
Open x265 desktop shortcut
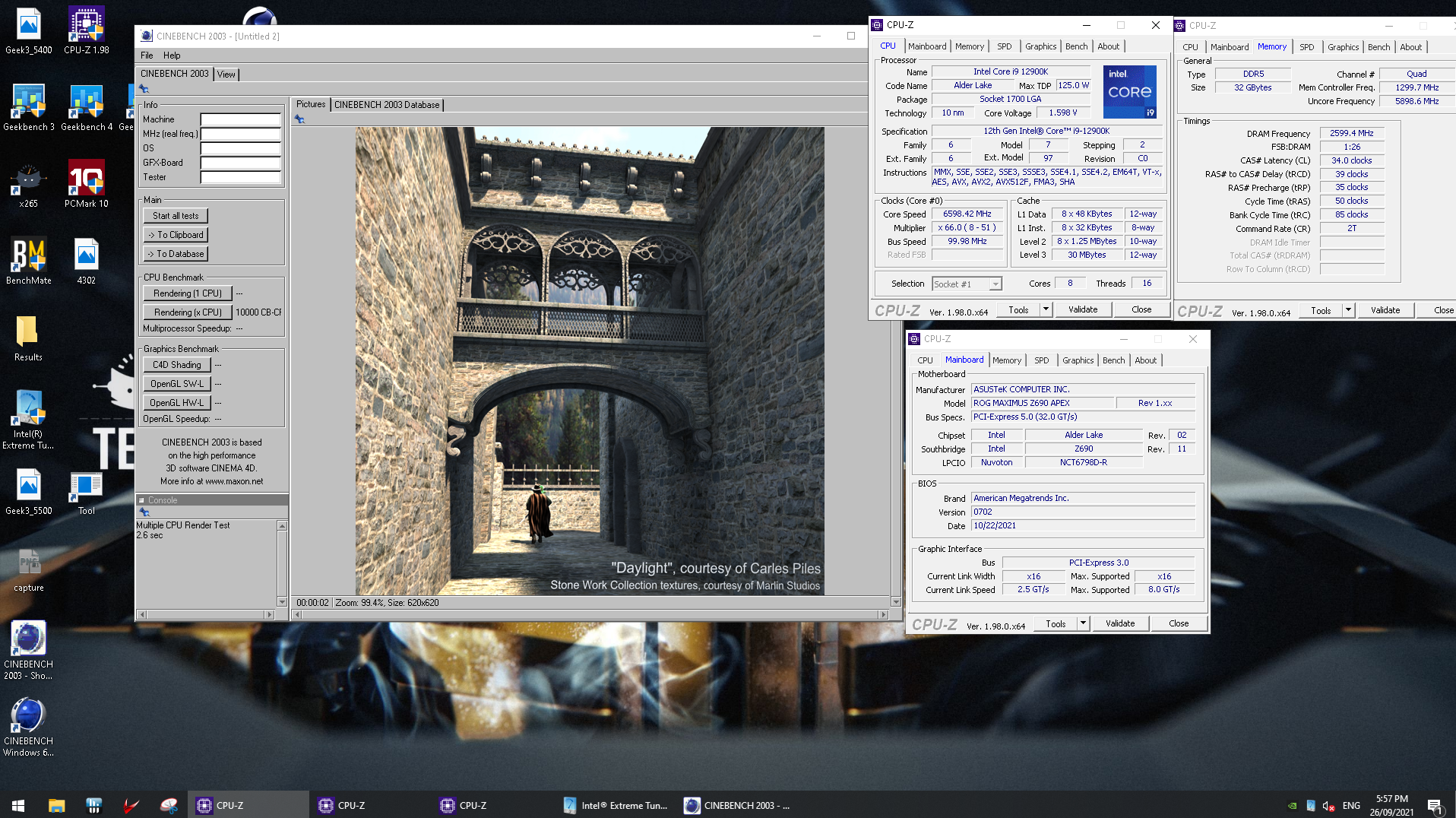coord(29,184)
